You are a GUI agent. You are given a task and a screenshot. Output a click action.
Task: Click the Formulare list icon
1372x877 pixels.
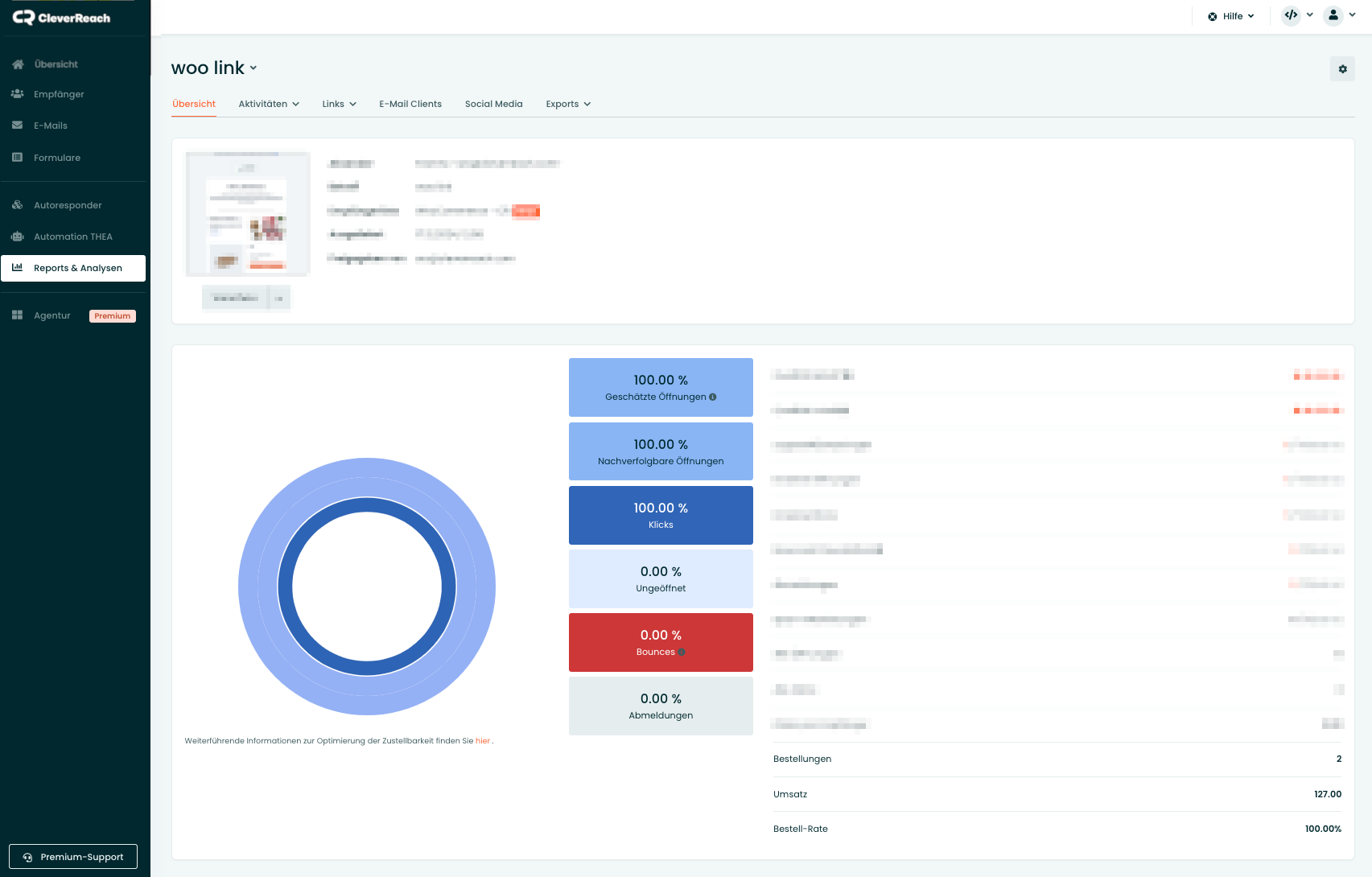tap(18, 158)
